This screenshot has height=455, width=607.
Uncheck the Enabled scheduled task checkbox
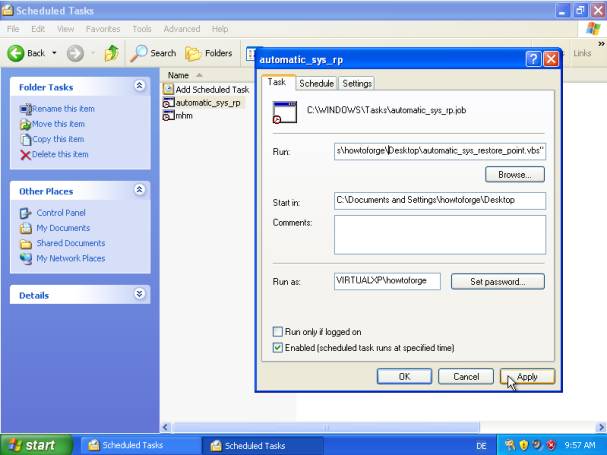tap(278, 347)
